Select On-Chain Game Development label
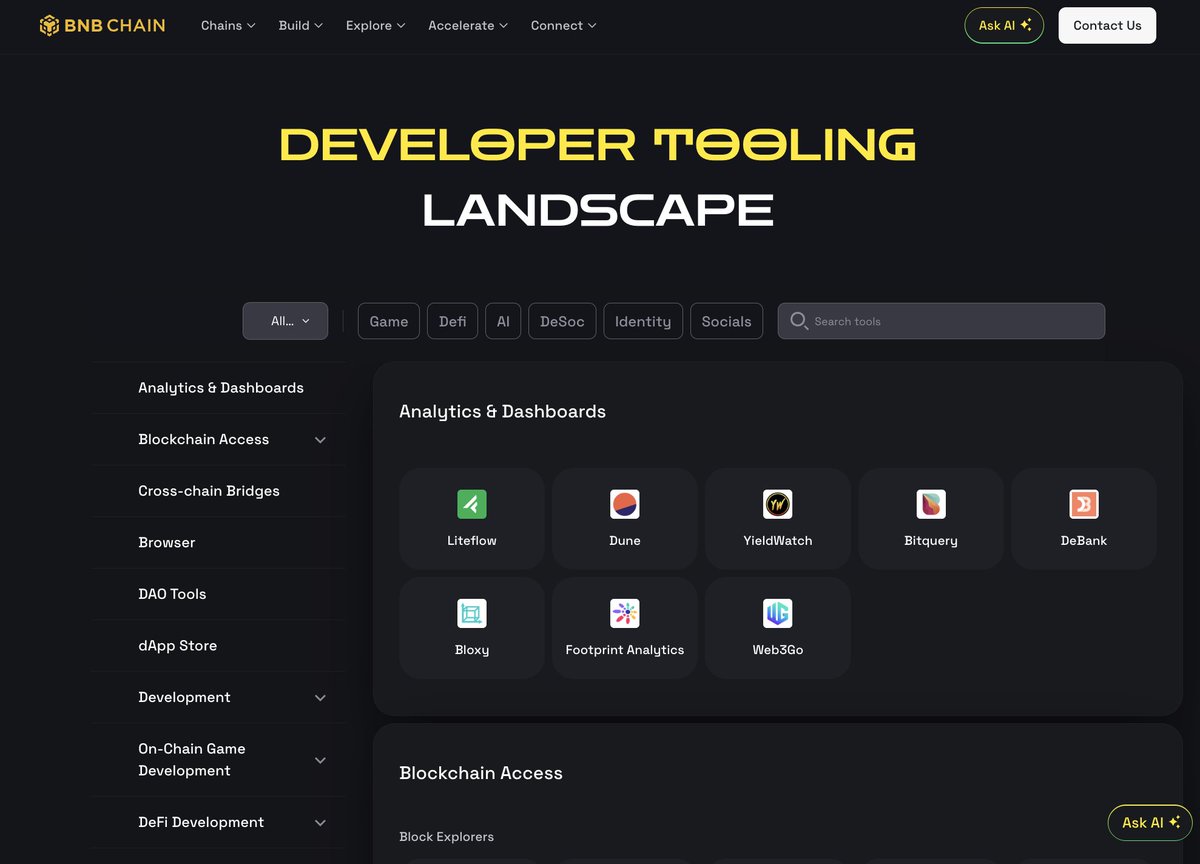 coord(192,760)
